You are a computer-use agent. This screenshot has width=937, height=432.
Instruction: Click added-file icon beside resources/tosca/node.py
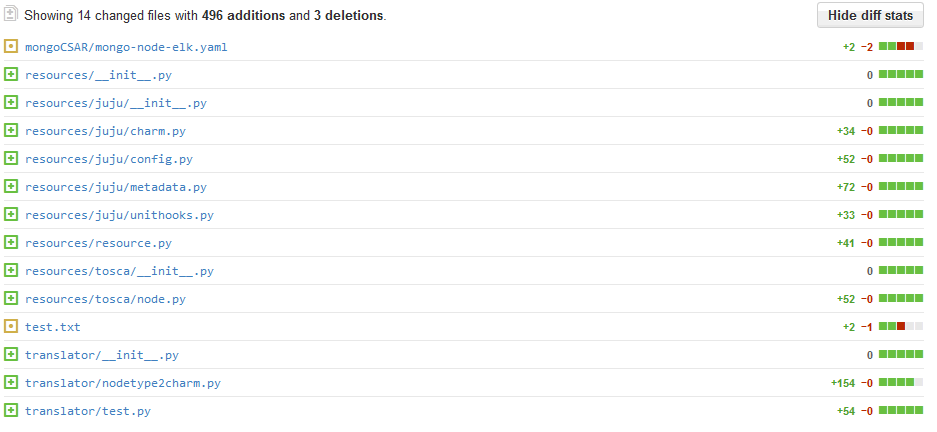pyautogui.click(x=11, y=299)
